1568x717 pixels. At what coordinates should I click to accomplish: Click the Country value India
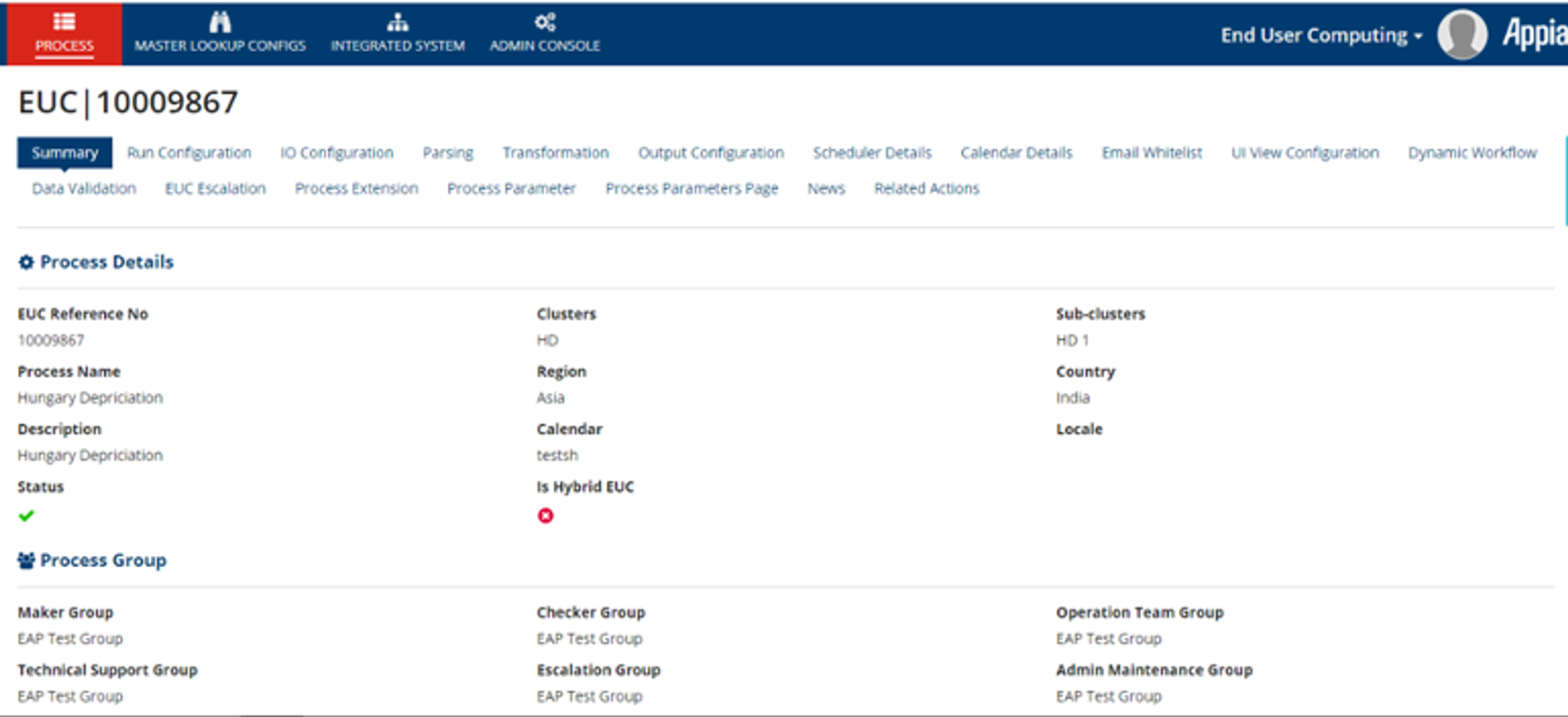click(x=1073, y=398)
